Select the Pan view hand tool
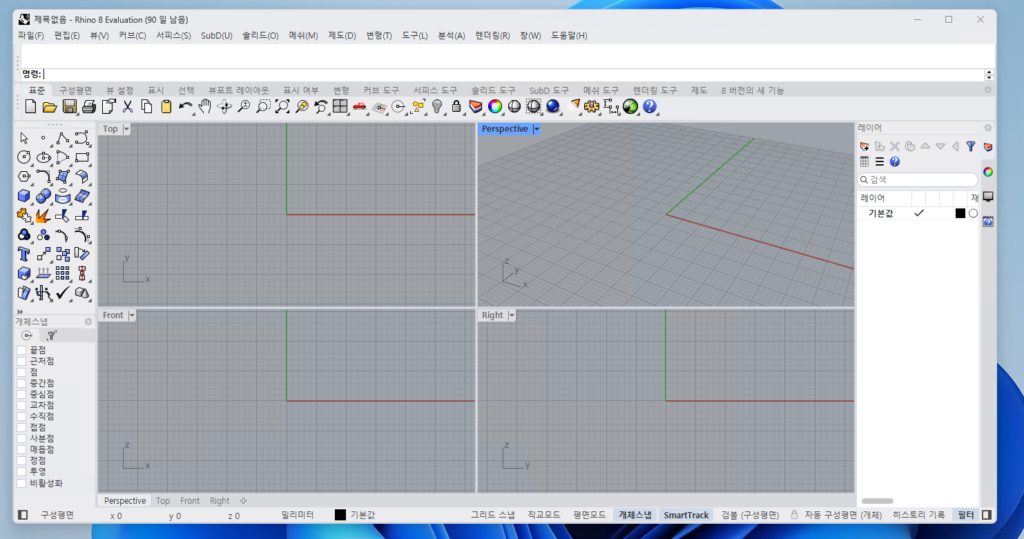Image resolution: width=1024 pixels, height=539 pixels. click(x=205, y=106)
